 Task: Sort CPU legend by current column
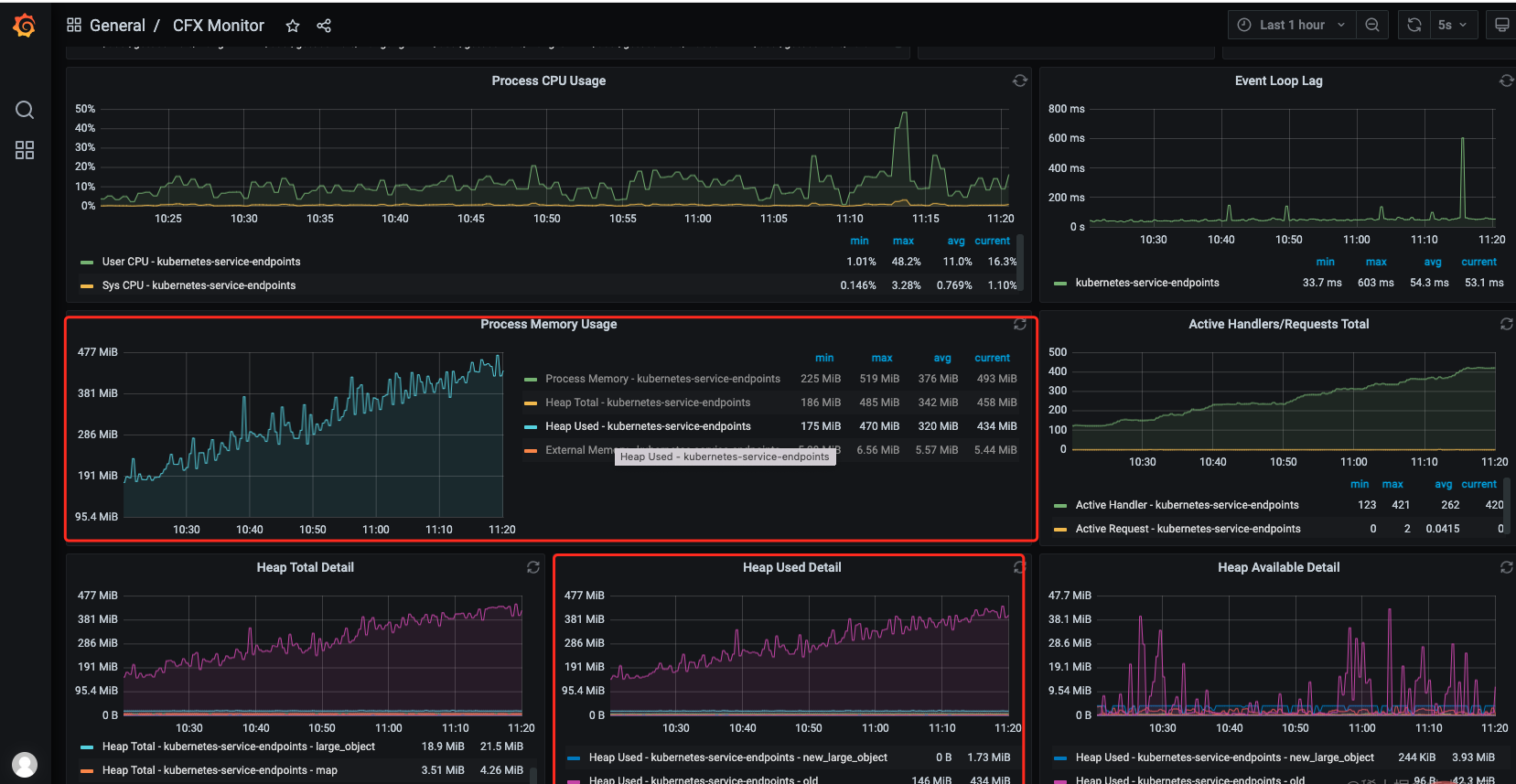(992, 241)
